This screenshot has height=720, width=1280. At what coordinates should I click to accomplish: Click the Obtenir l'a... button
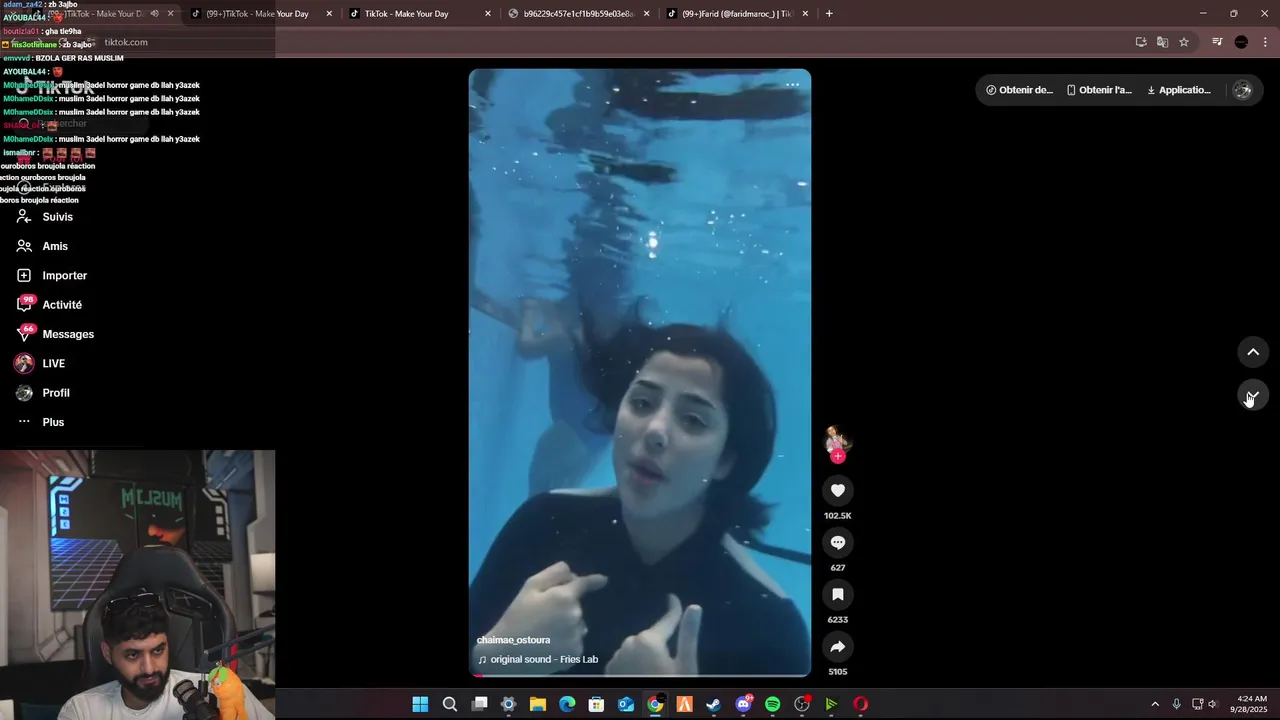click(x=1099, y=90)
